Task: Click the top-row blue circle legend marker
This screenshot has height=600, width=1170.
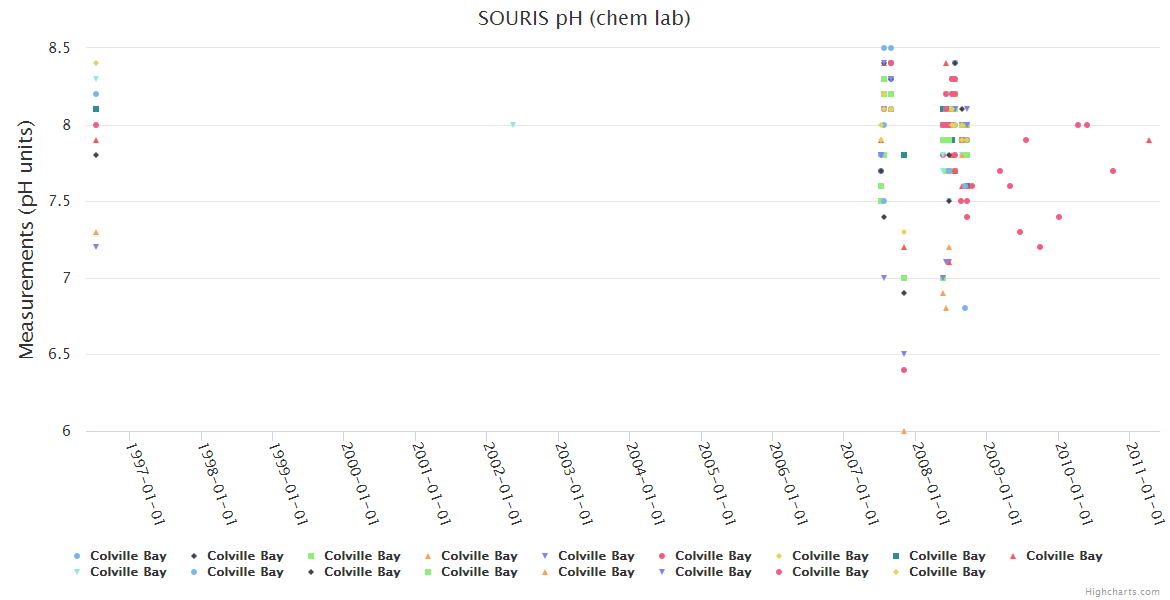Action: (x=77, y=556)
